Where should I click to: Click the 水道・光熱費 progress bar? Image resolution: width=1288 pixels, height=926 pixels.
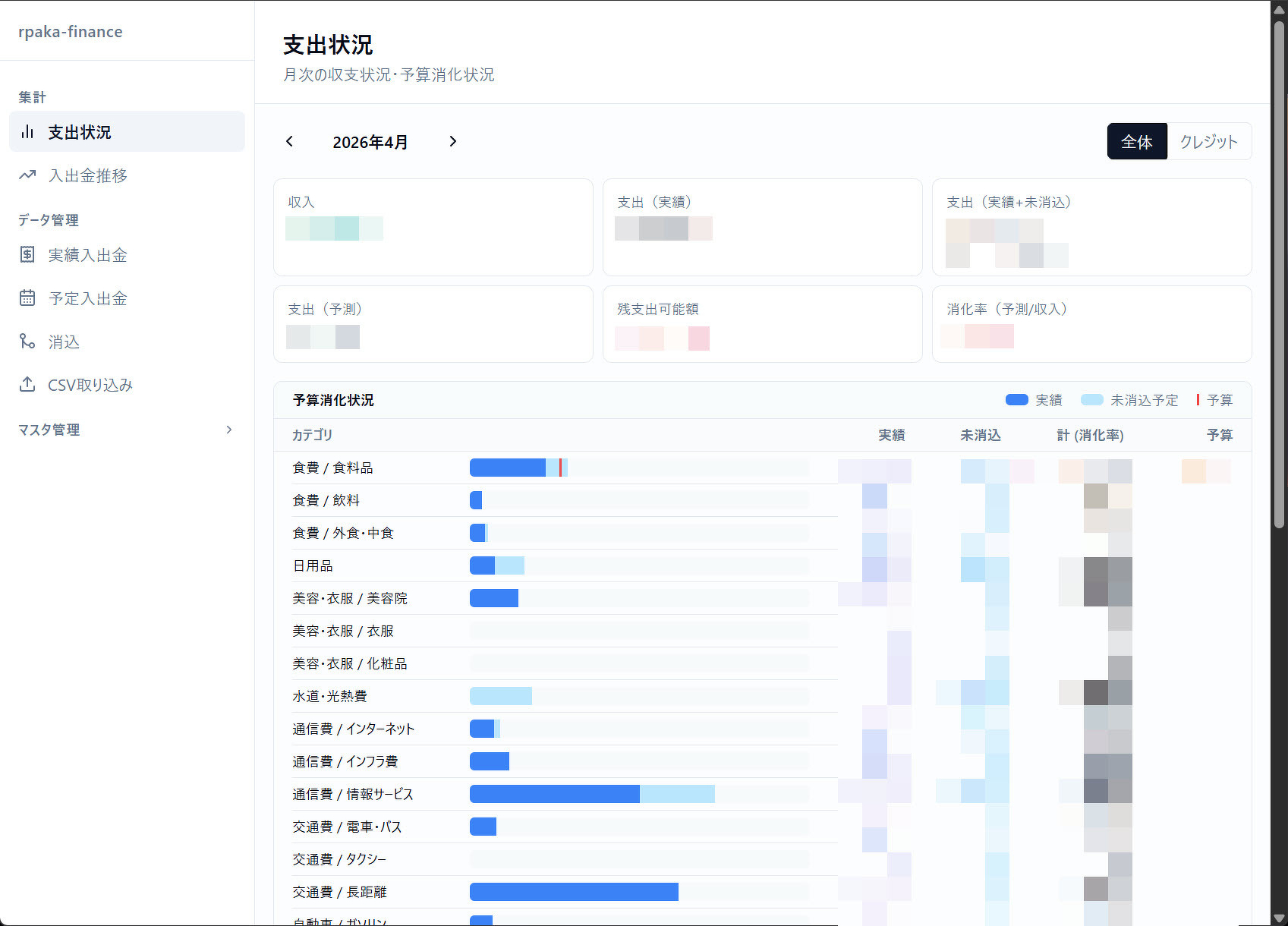pos(639,696)
